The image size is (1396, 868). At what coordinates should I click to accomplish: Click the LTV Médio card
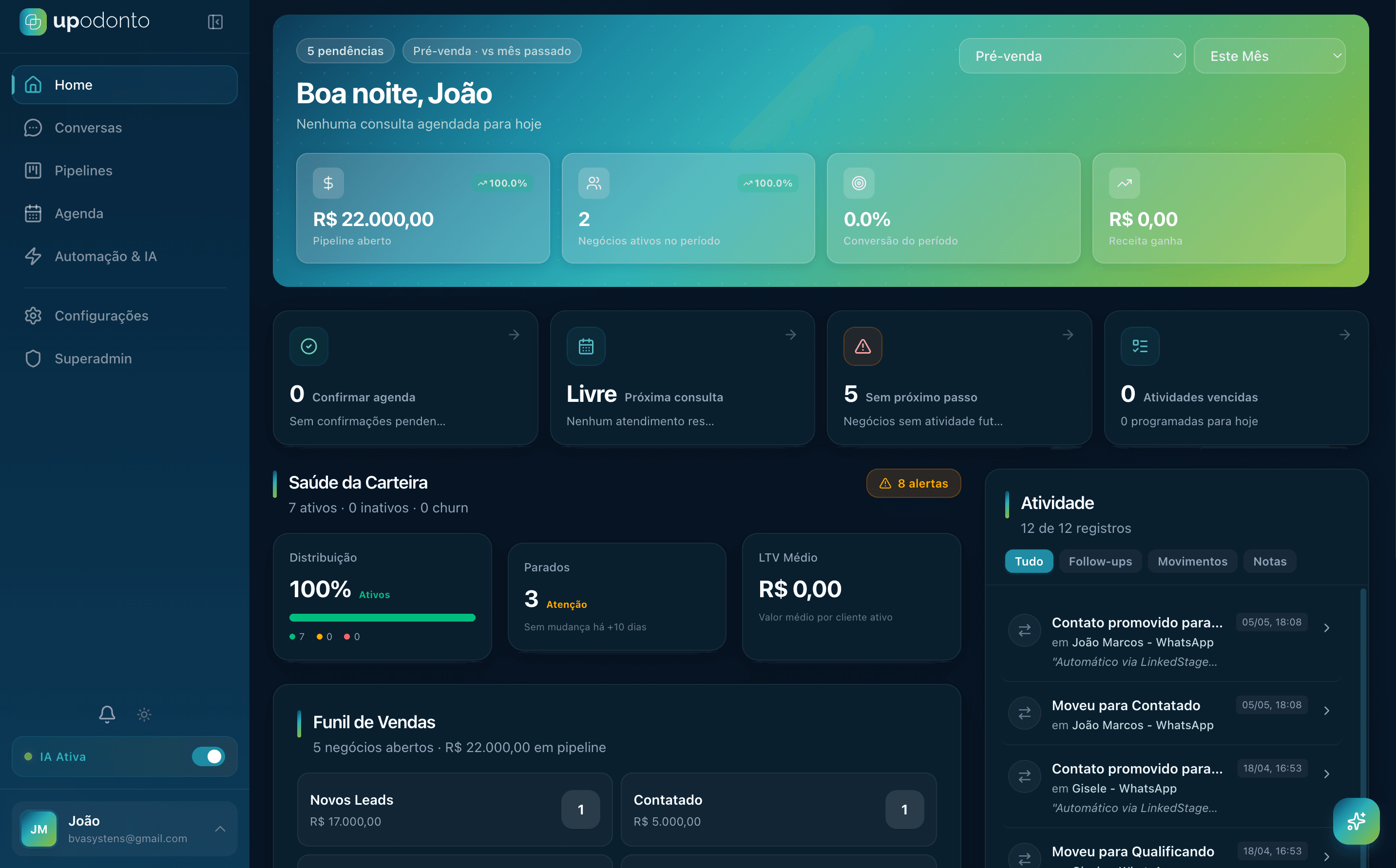coord(852,597)
